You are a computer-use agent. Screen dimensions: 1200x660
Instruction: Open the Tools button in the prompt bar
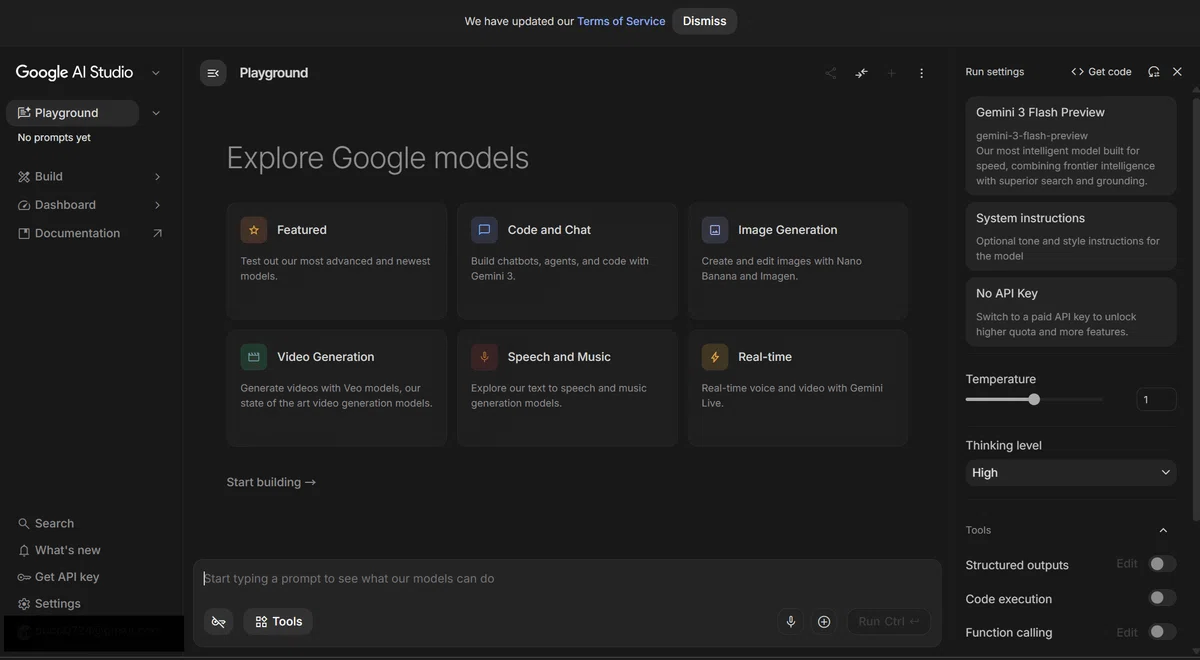(278, 621)
